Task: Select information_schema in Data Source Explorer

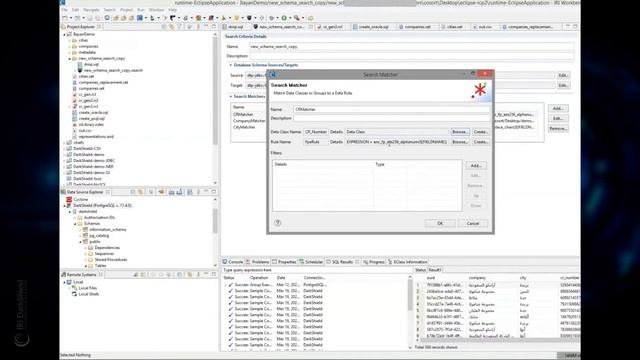Action: [x=107, y=229]
